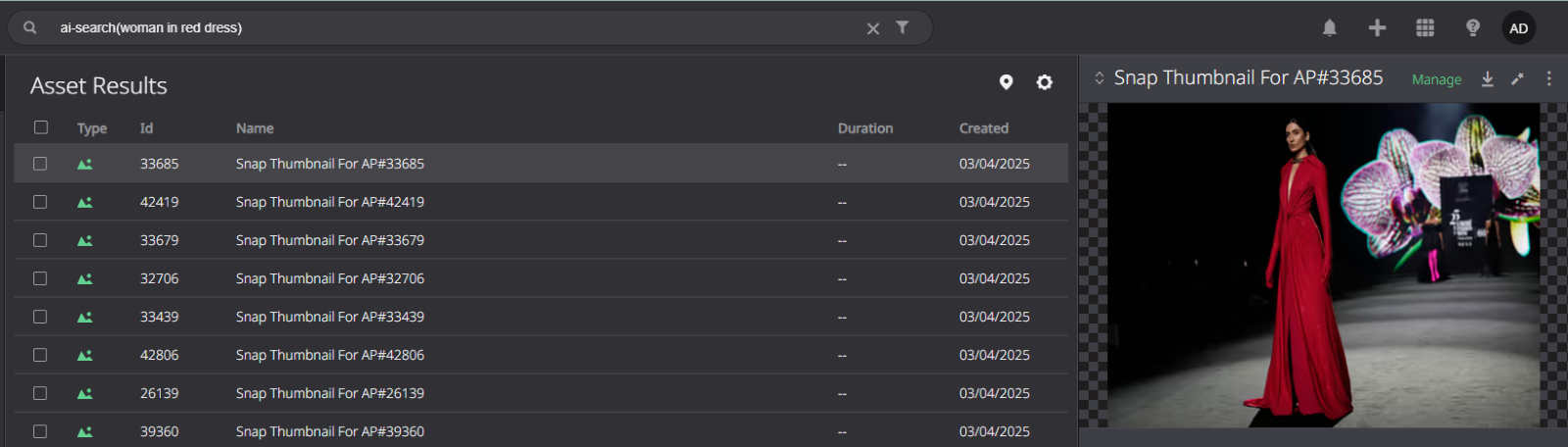Click the plus add-new icon
Viewport: 1568px width, 447px height.
pos(1377,27)
